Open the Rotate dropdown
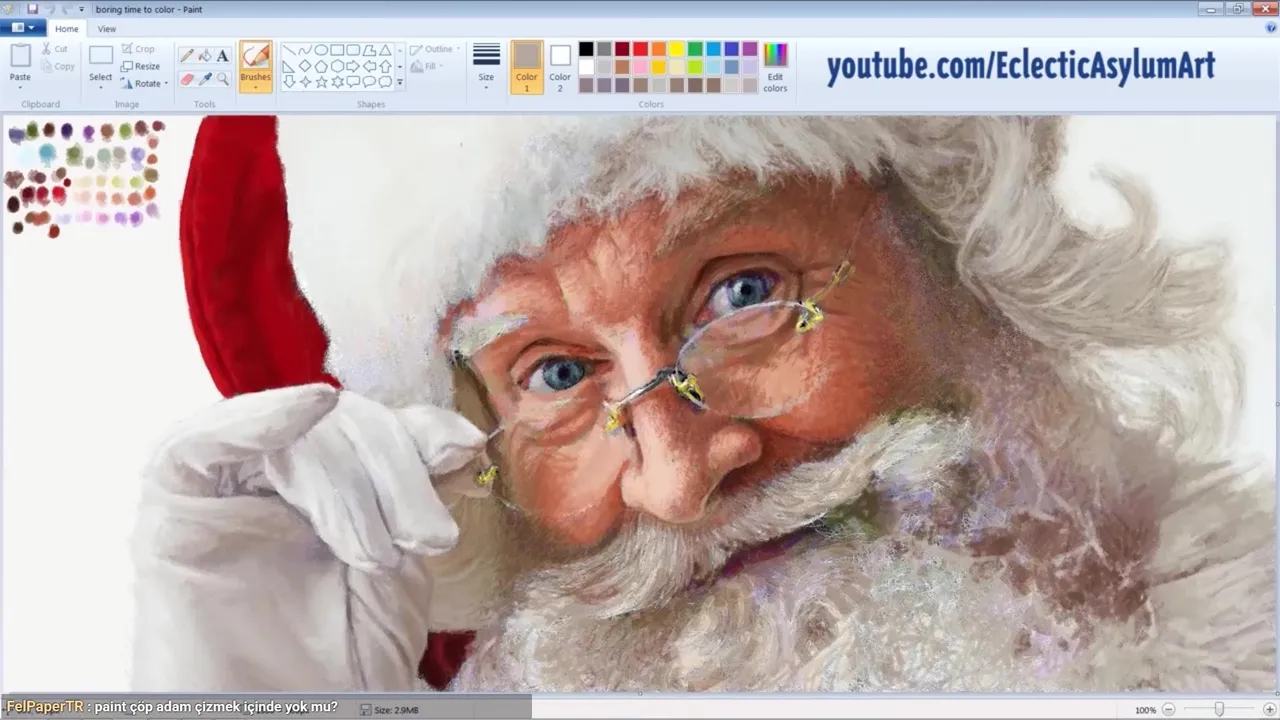This screenshot has width=1280, height=720. [x=144, y=83]
